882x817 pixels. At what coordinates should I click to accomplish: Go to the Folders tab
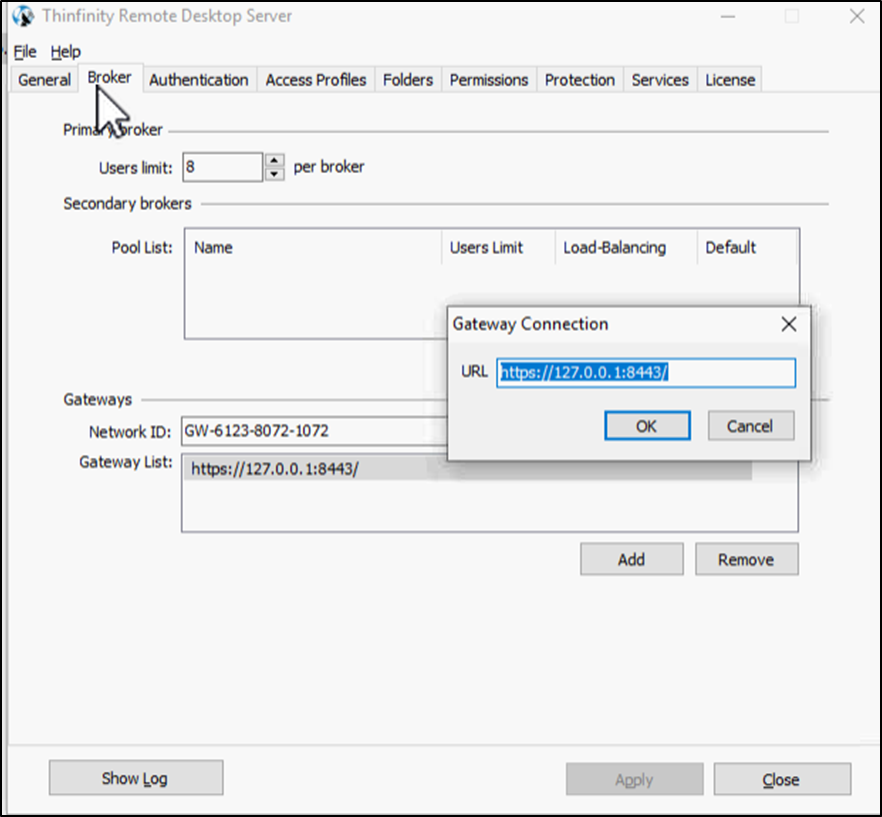[x=408, y=80]
